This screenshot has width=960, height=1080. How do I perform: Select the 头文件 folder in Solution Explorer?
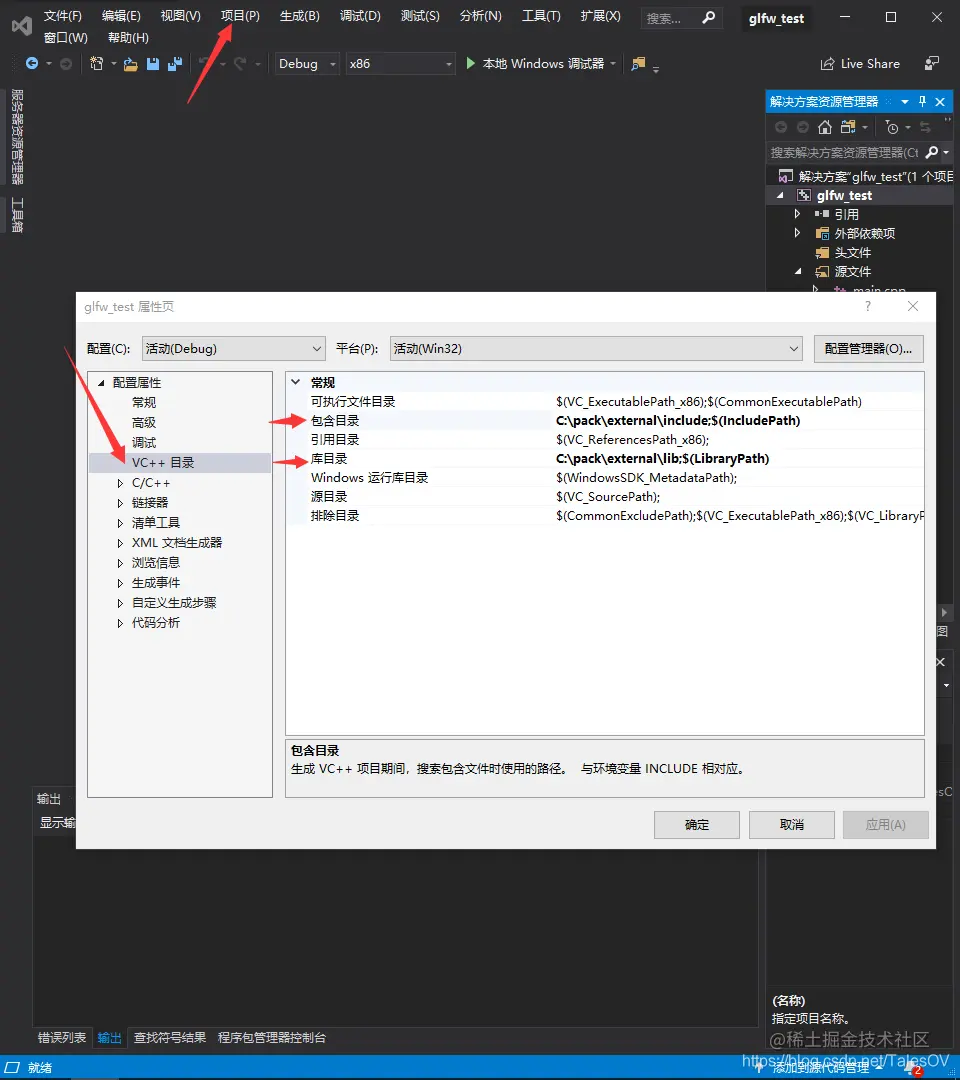coord(853,253)
